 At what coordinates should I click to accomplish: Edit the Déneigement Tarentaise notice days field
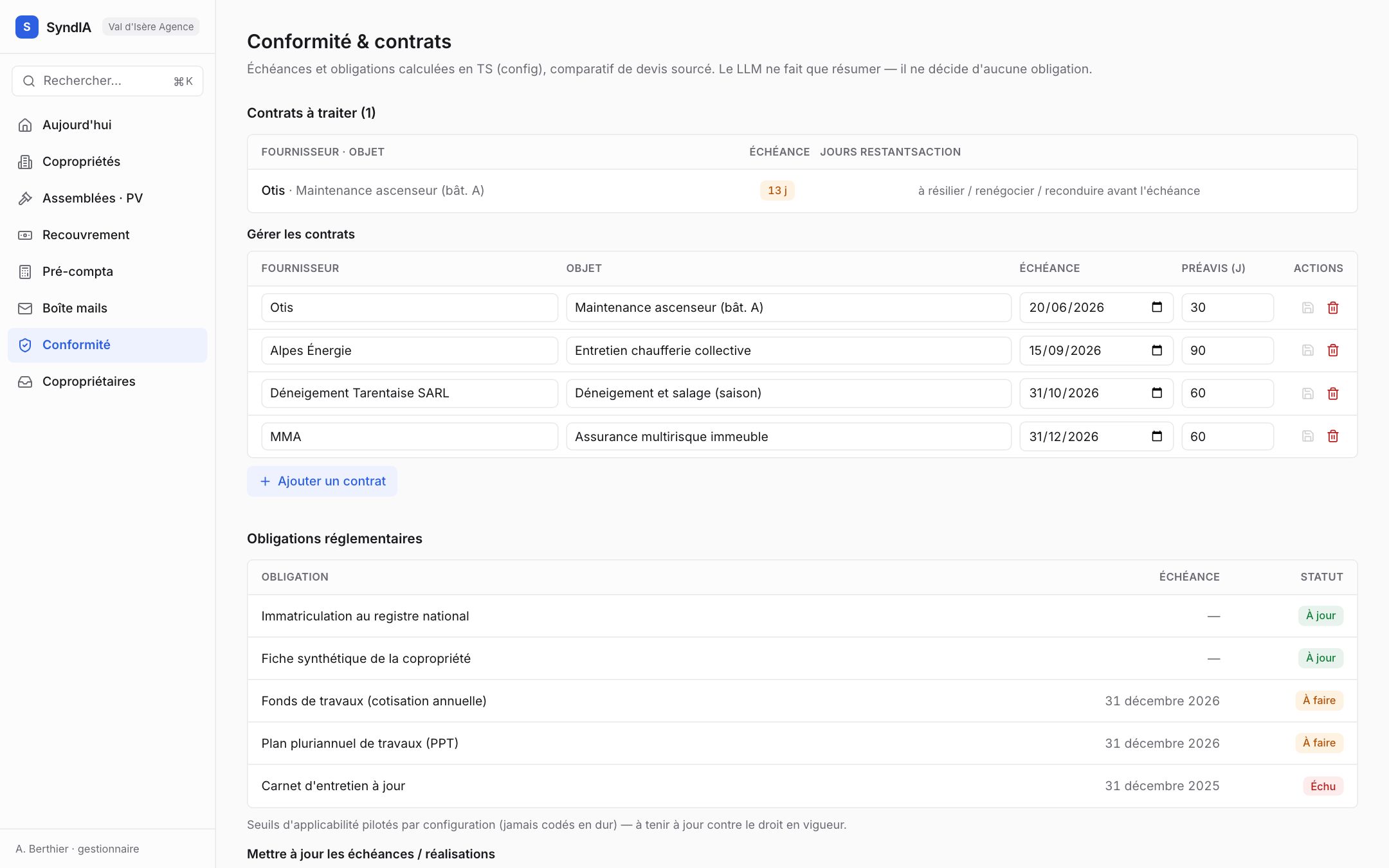pyautogui.click(x=1228, y=393)
